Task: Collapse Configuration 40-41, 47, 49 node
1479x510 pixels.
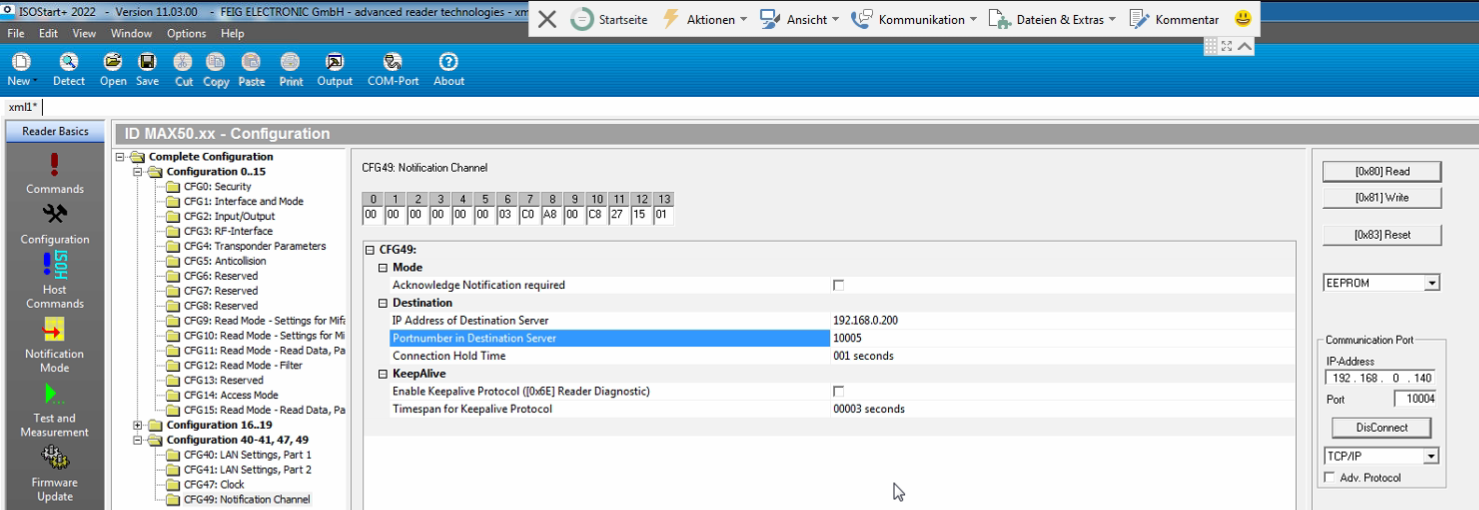Action: (138, 440)
